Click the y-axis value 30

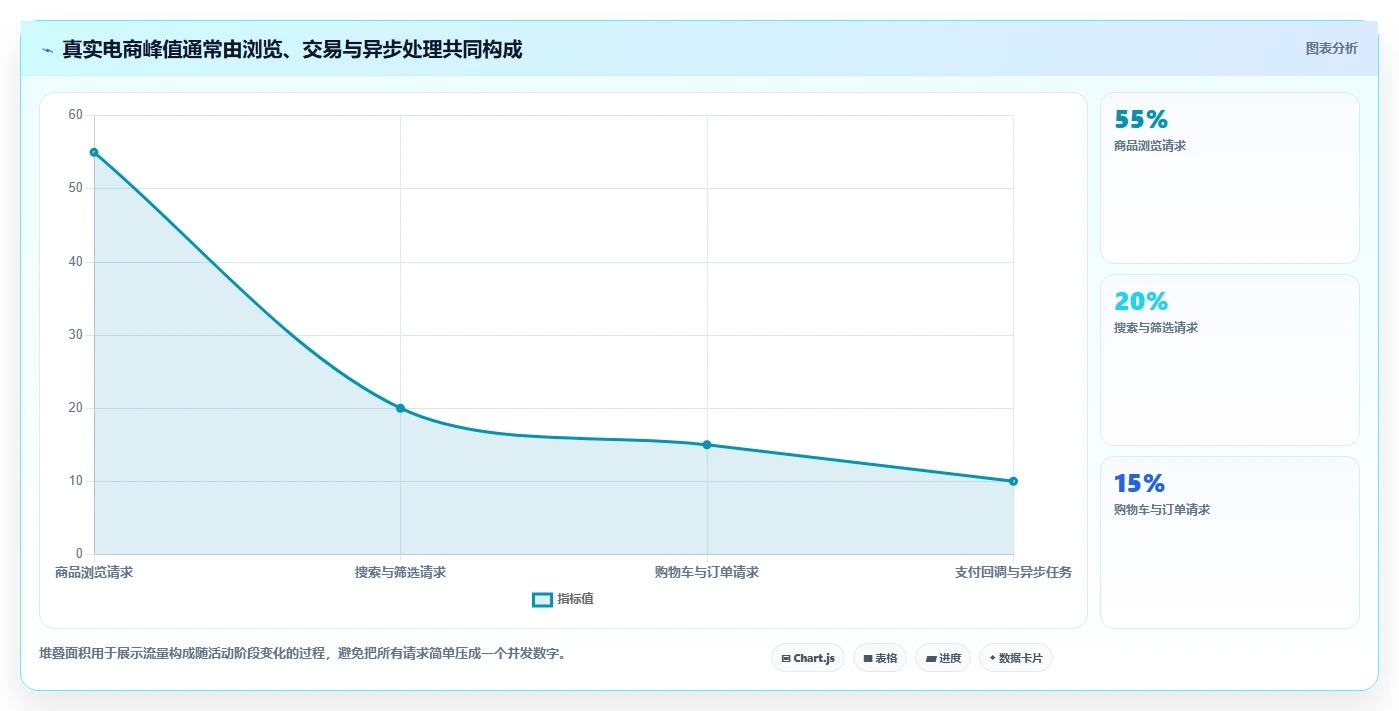(75, 335)
